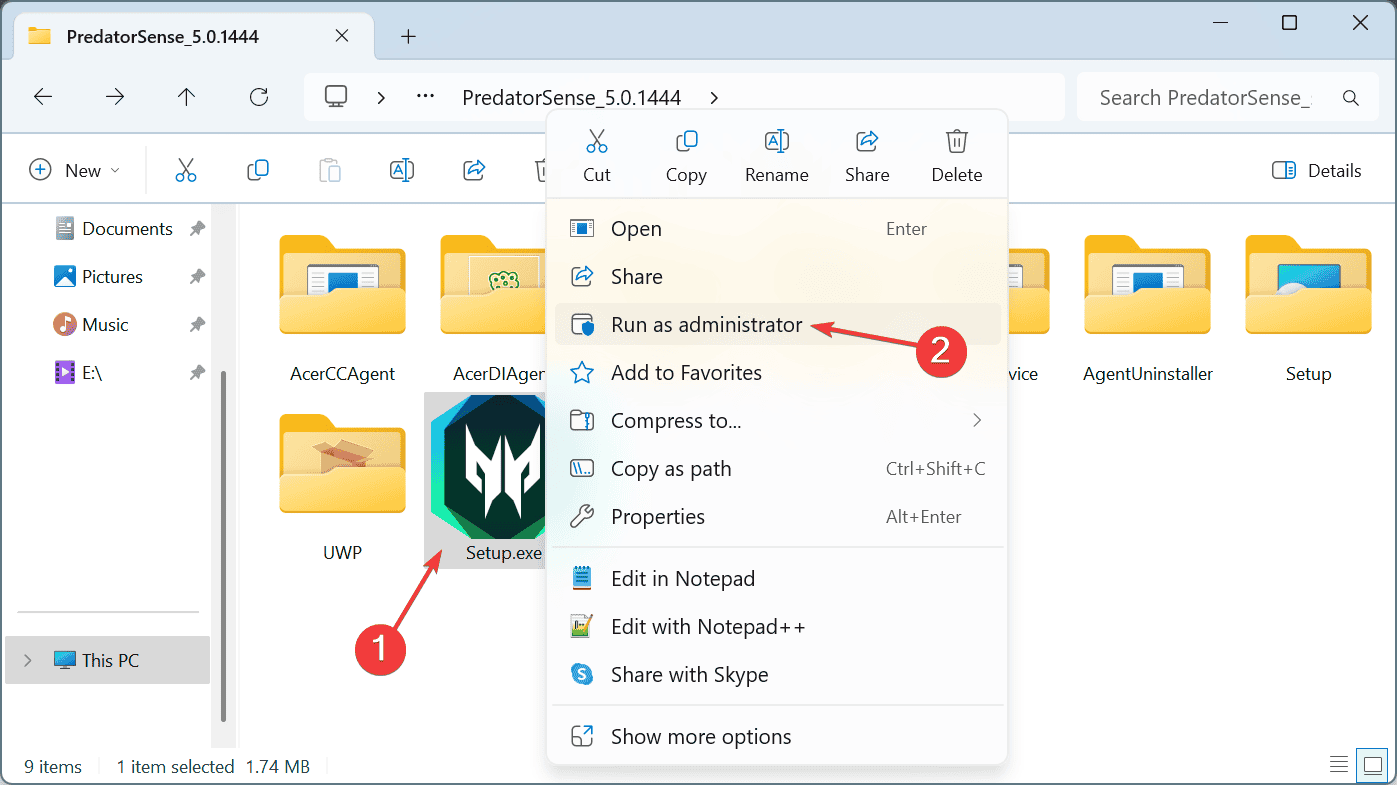Click the Forward navigation arrow
Image resolution: width=1397 pixels, height=785 pixels.
click(x=115, y=97)
